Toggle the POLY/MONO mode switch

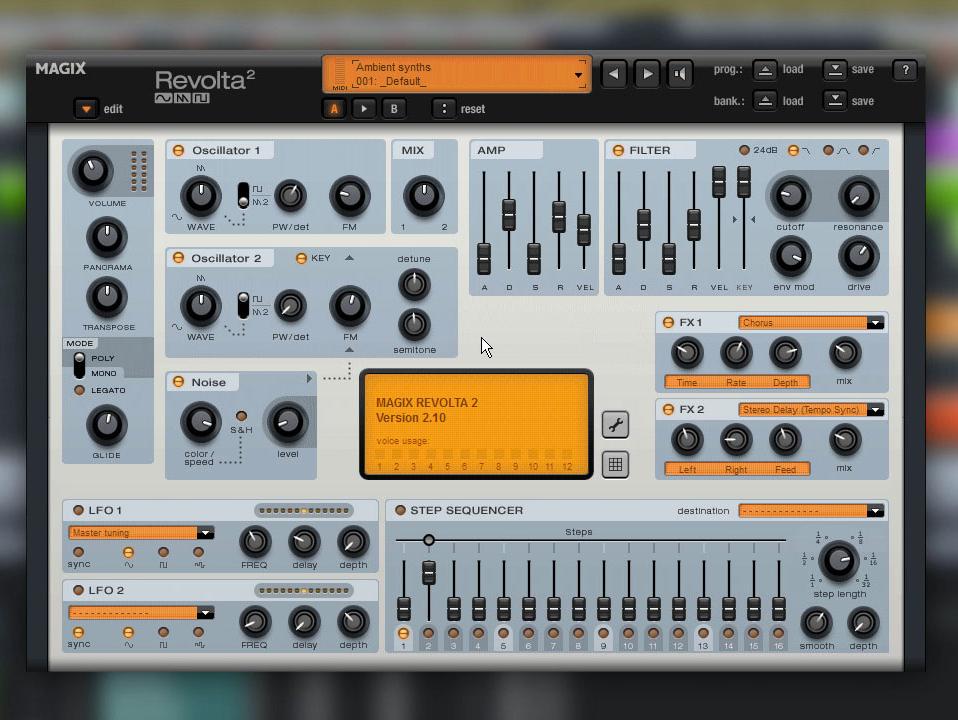[79, 365]
